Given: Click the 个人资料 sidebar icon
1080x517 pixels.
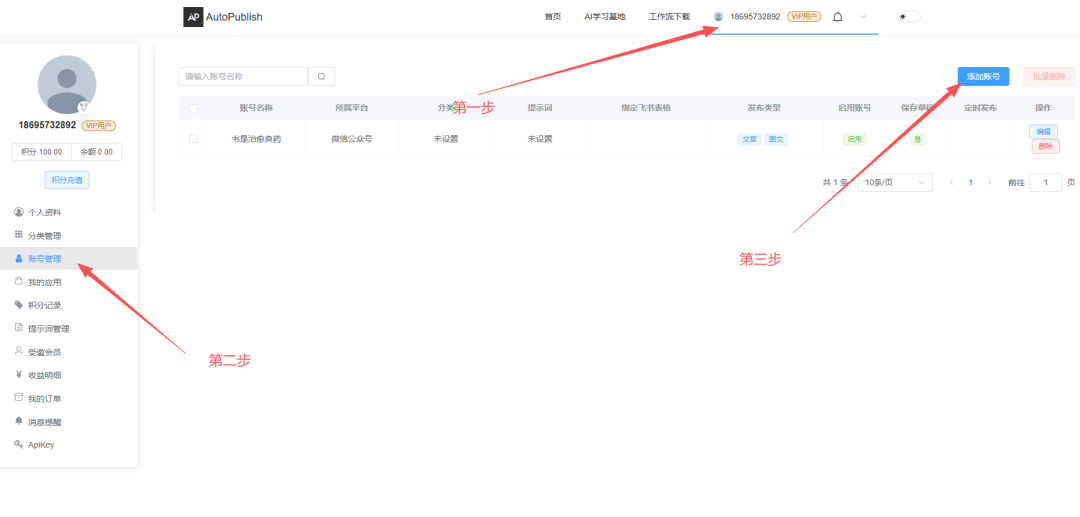Looking at the screenshot, I should point(19,212).
